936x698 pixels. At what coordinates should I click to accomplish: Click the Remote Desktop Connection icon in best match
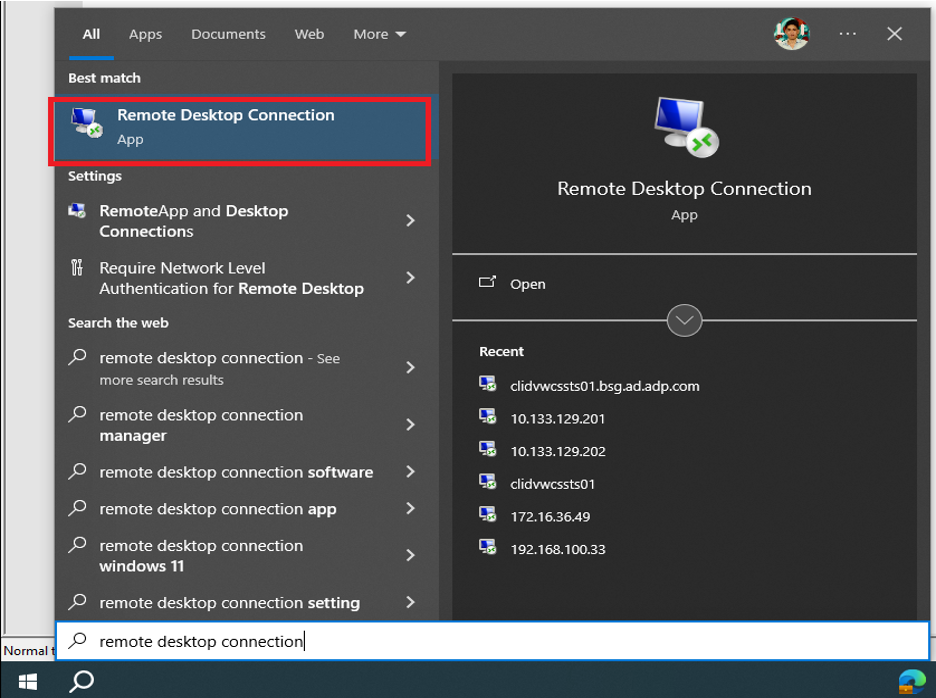pyautogui.click(x=87, y=122)
